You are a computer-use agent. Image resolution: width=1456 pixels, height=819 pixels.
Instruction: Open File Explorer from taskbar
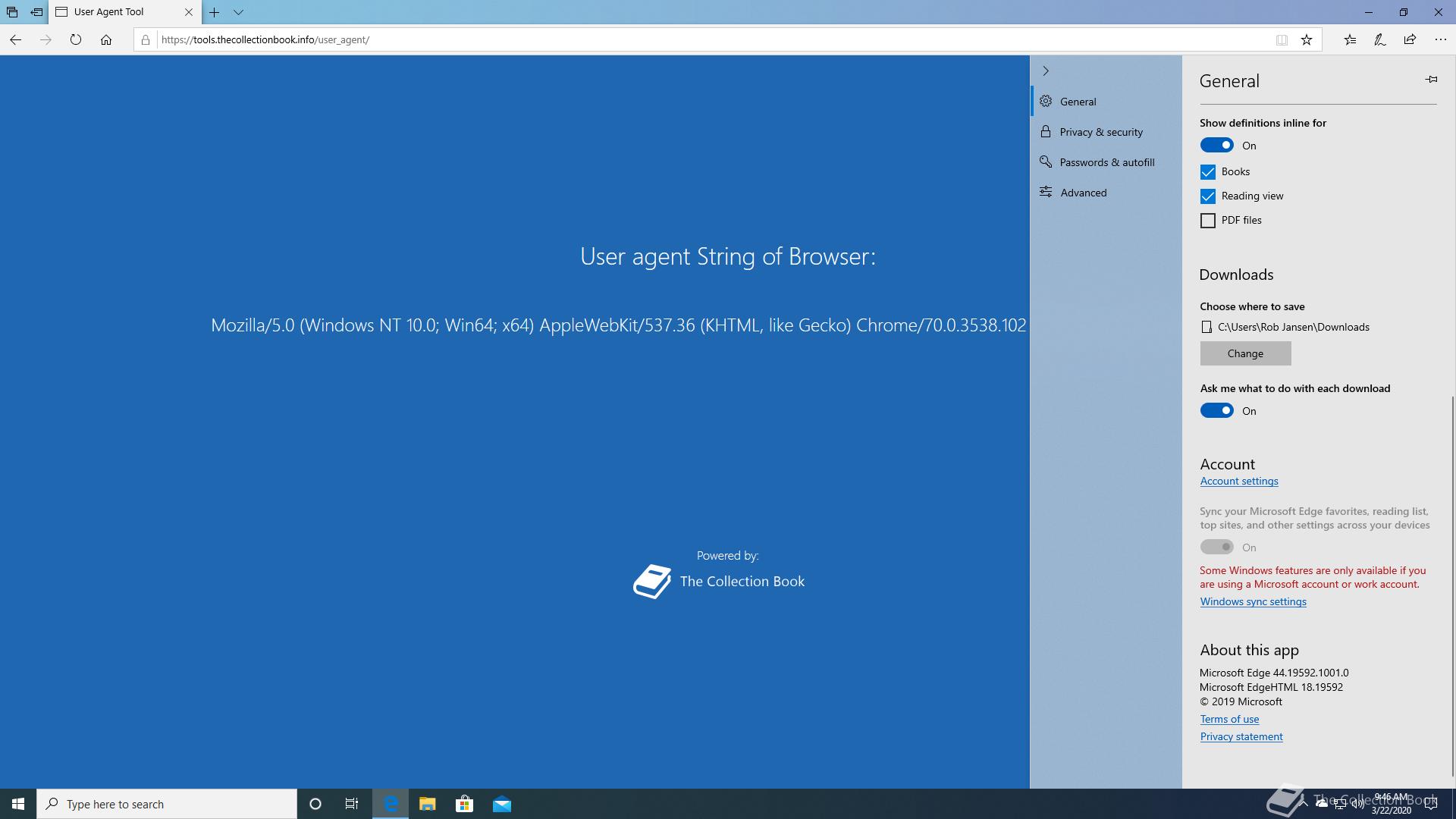click(428, 804)
